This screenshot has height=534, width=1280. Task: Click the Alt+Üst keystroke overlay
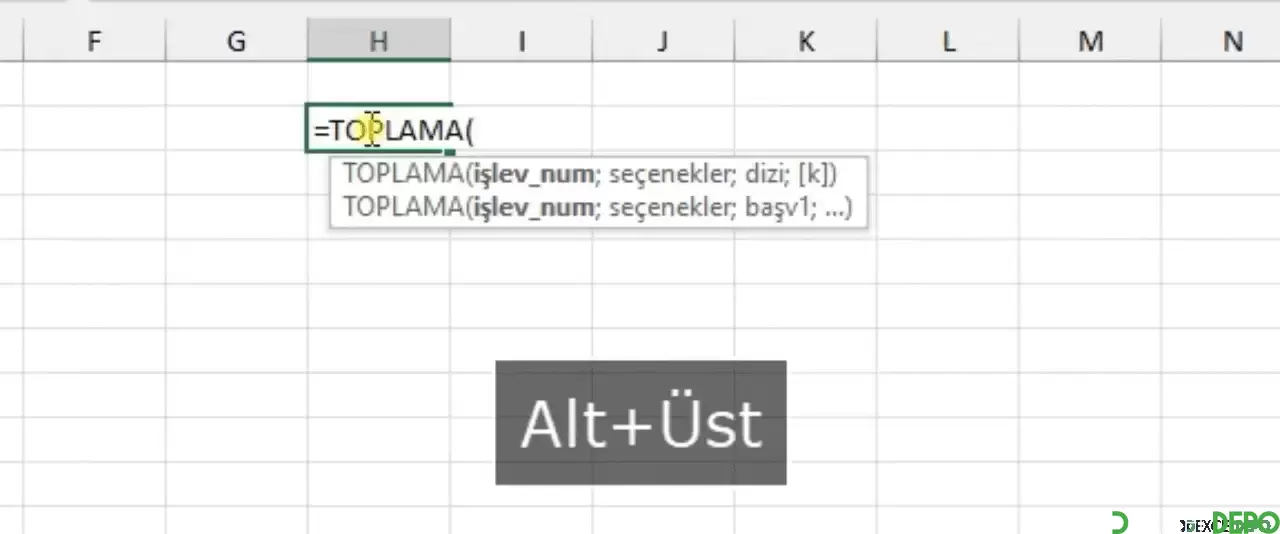tap(641, 423)
